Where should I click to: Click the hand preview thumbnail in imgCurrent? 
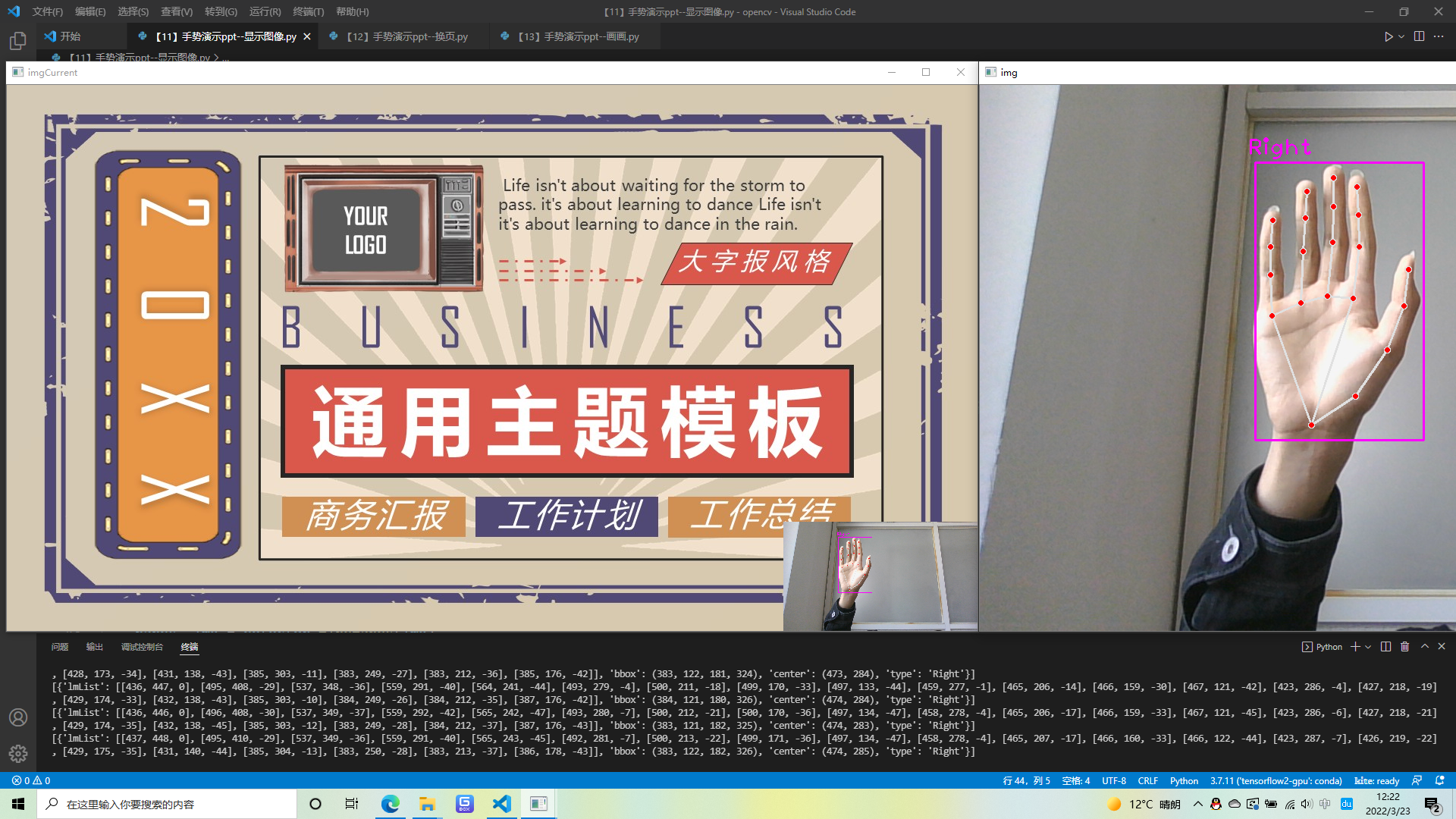[880, 576]
